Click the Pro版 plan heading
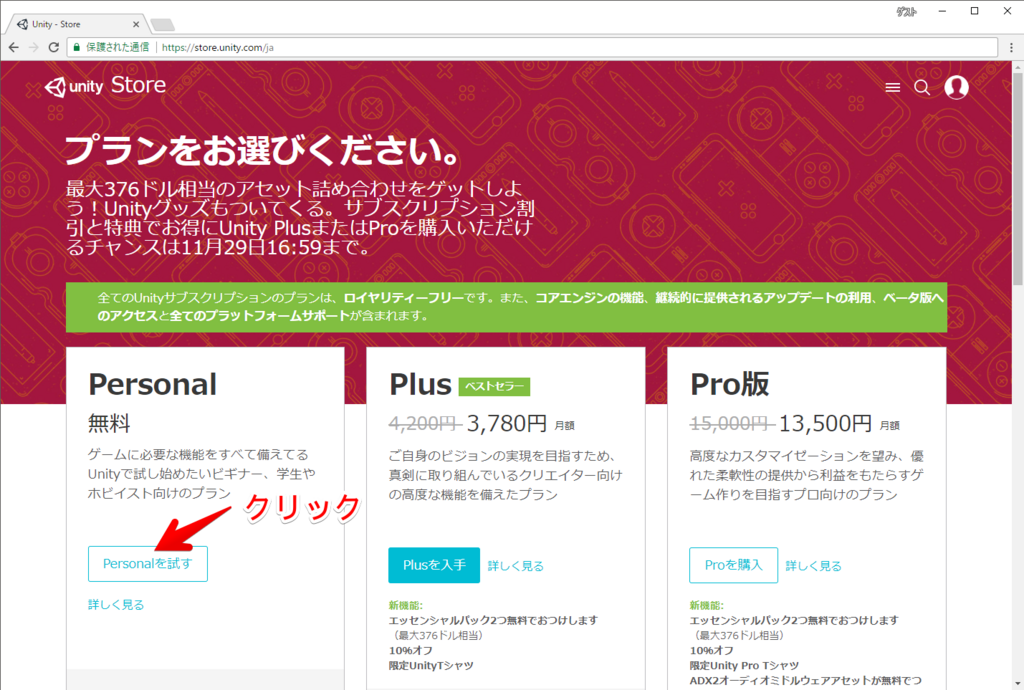 click(x=730, y=384)
